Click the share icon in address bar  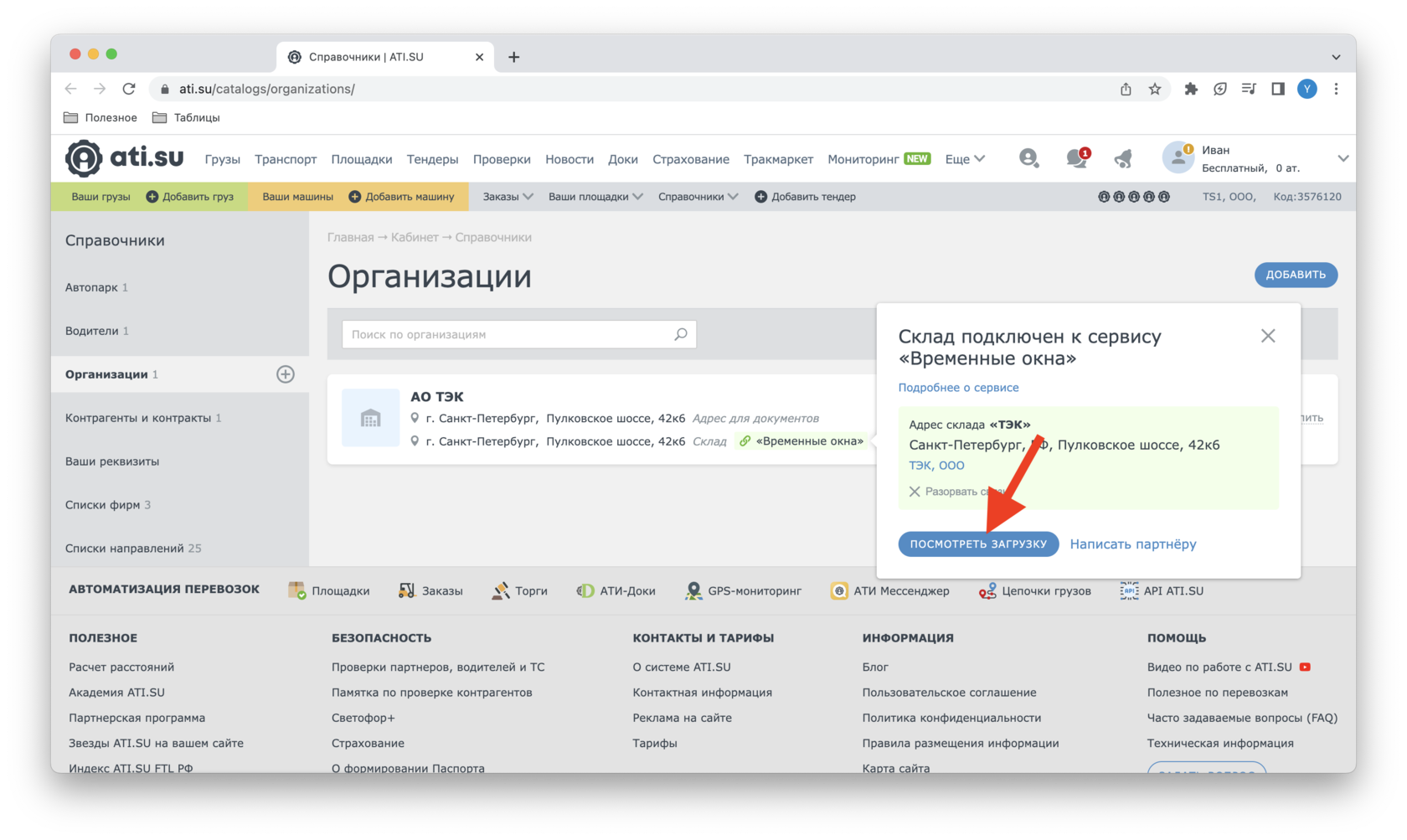1126,89
